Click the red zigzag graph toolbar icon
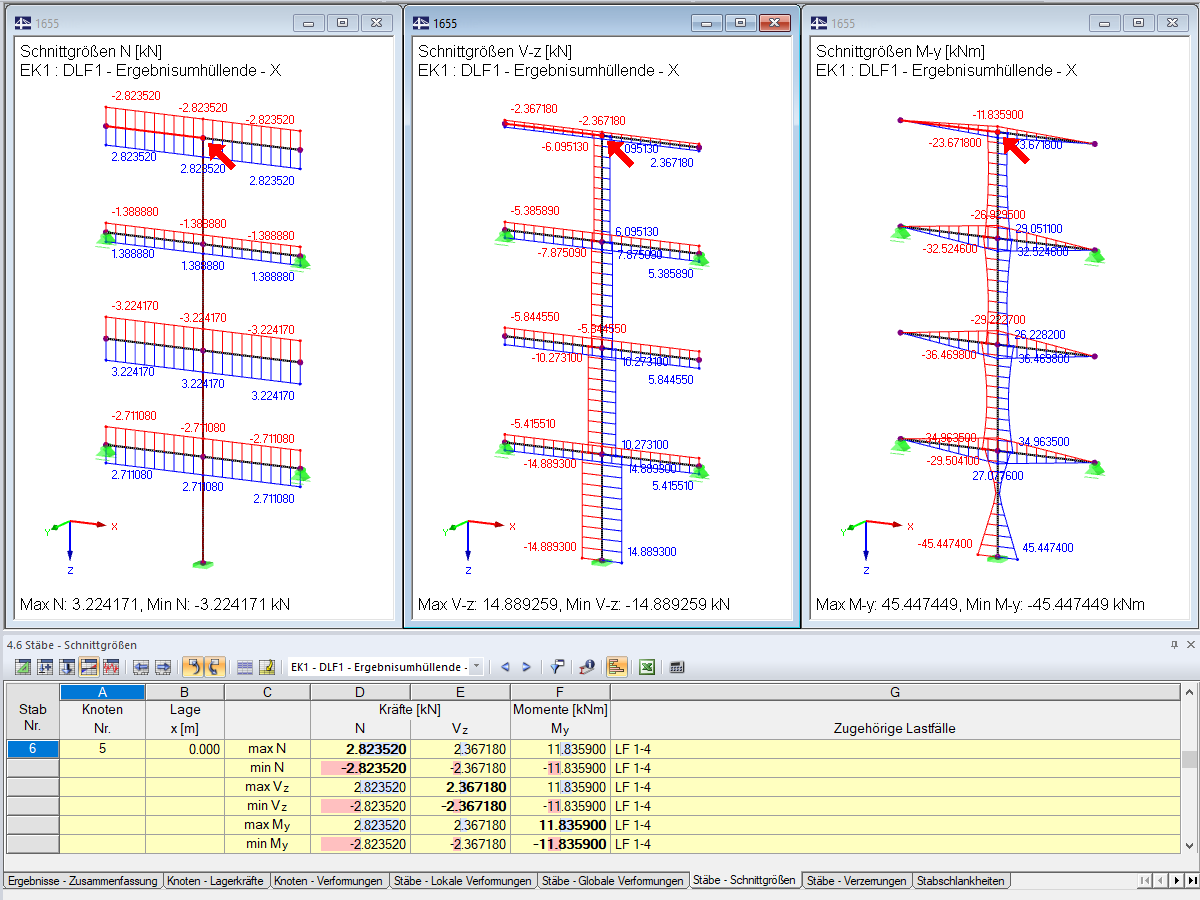1200x900 pixels. click(111, 666)
